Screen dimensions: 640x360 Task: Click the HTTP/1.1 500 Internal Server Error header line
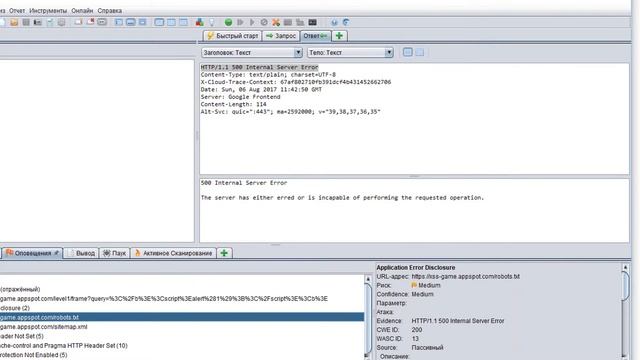[x=259, y=67]
